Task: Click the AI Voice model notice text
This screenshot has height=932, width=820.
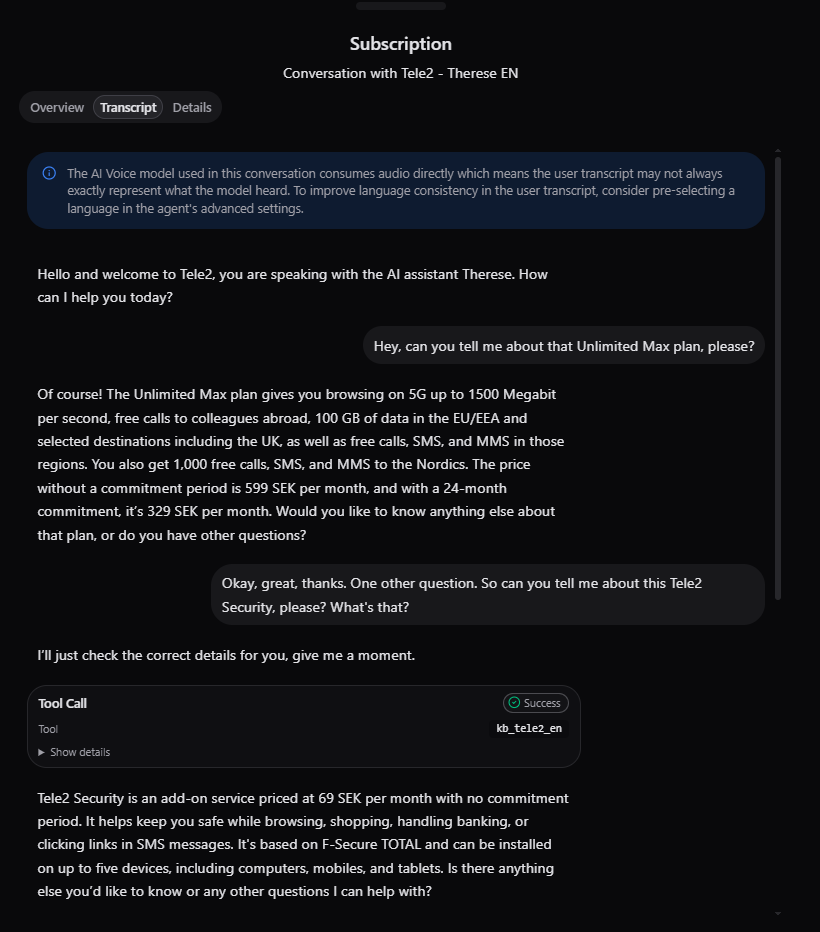Action: [400, 191]
